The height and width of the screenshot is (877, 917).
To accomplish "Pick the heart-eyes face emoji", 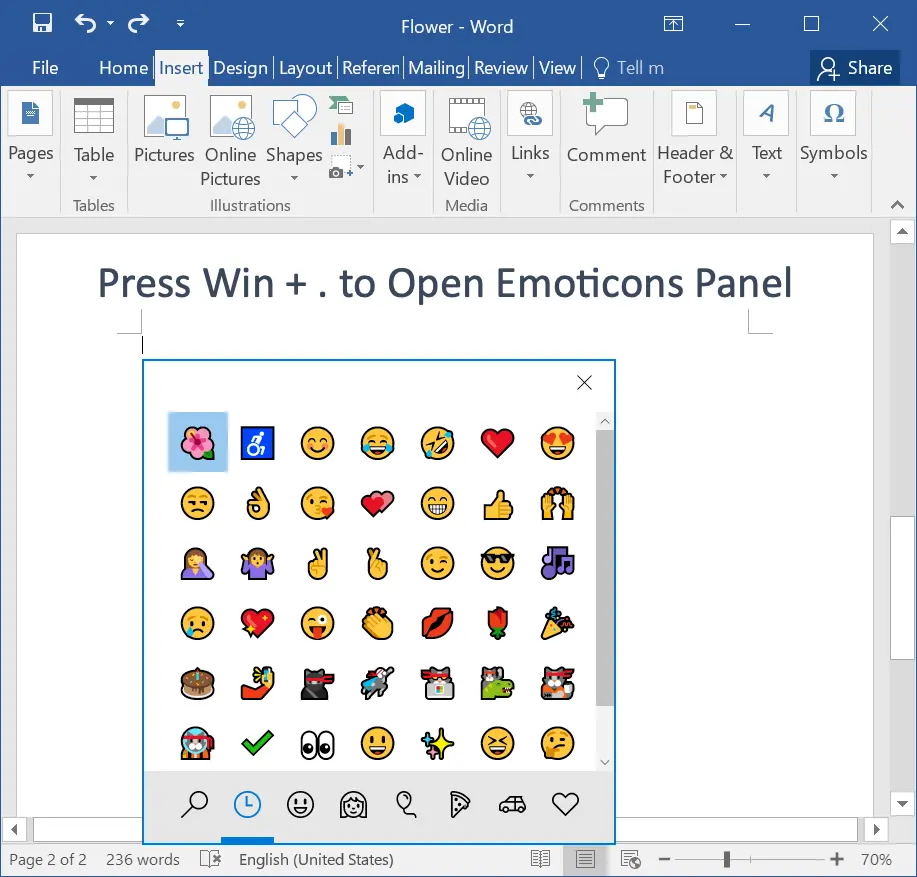I will click(x=557, y=443).
